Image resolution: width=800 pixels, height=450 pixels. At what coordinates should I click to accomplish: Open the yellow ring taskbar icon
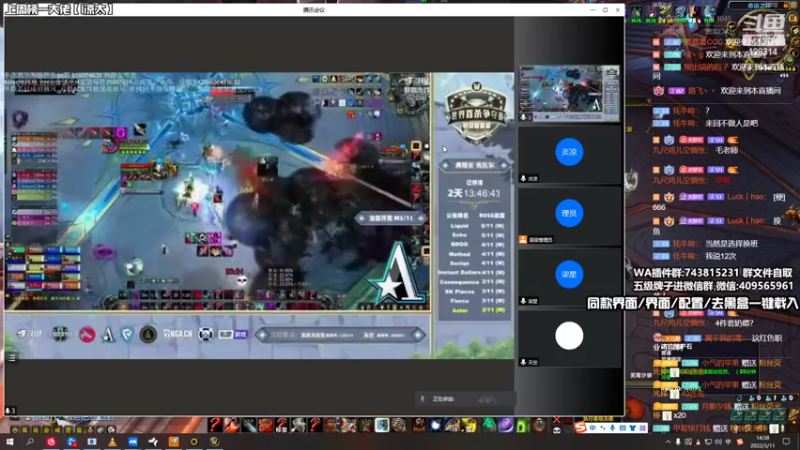click(x=194, y=442)
